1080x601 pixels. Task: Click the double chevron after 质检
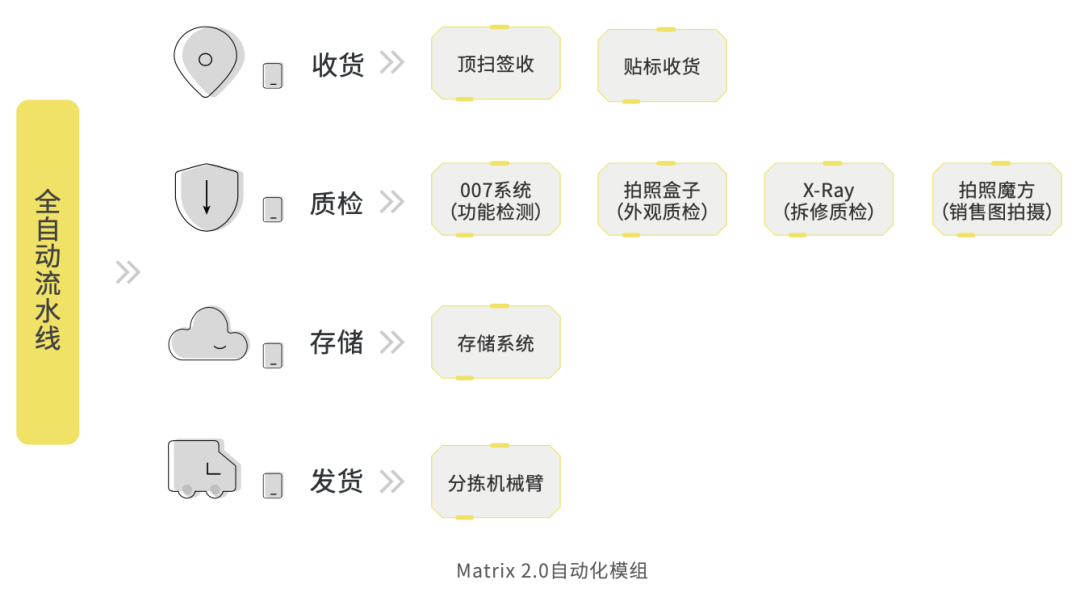[x=393, y=202]
